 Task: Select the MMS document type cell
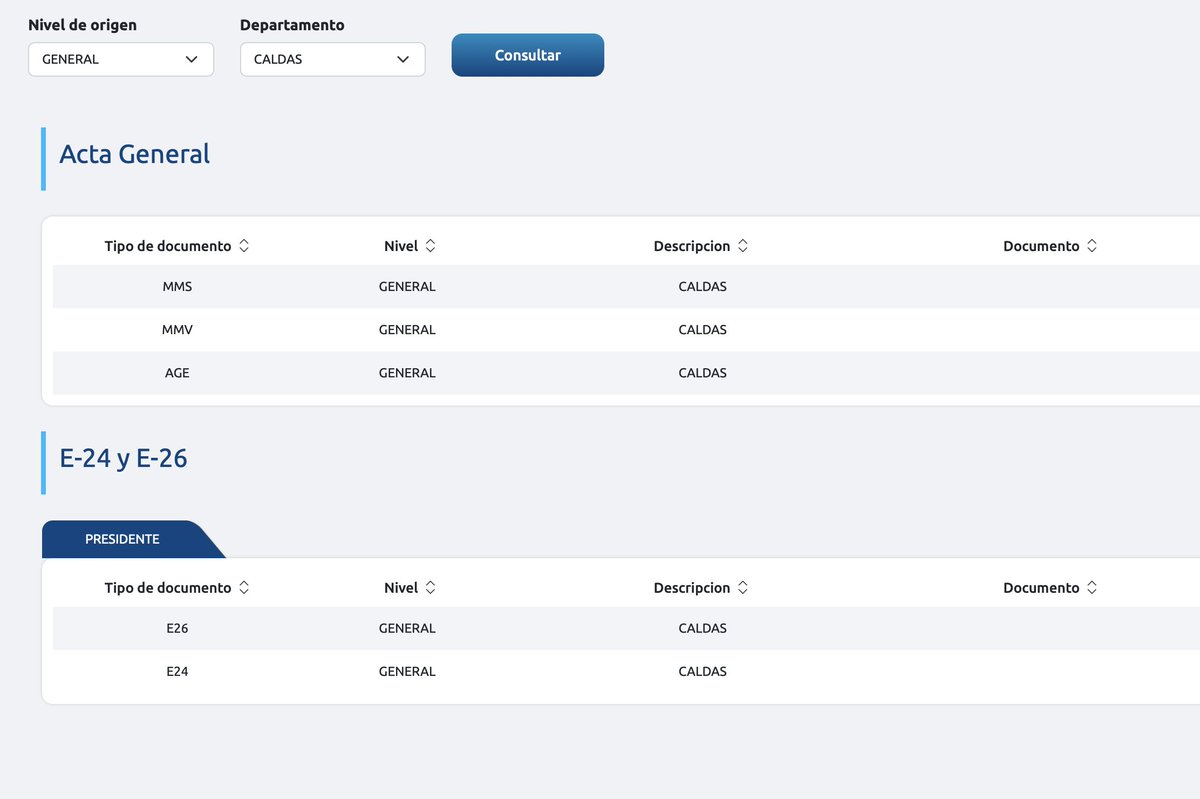tap(177, 287)
